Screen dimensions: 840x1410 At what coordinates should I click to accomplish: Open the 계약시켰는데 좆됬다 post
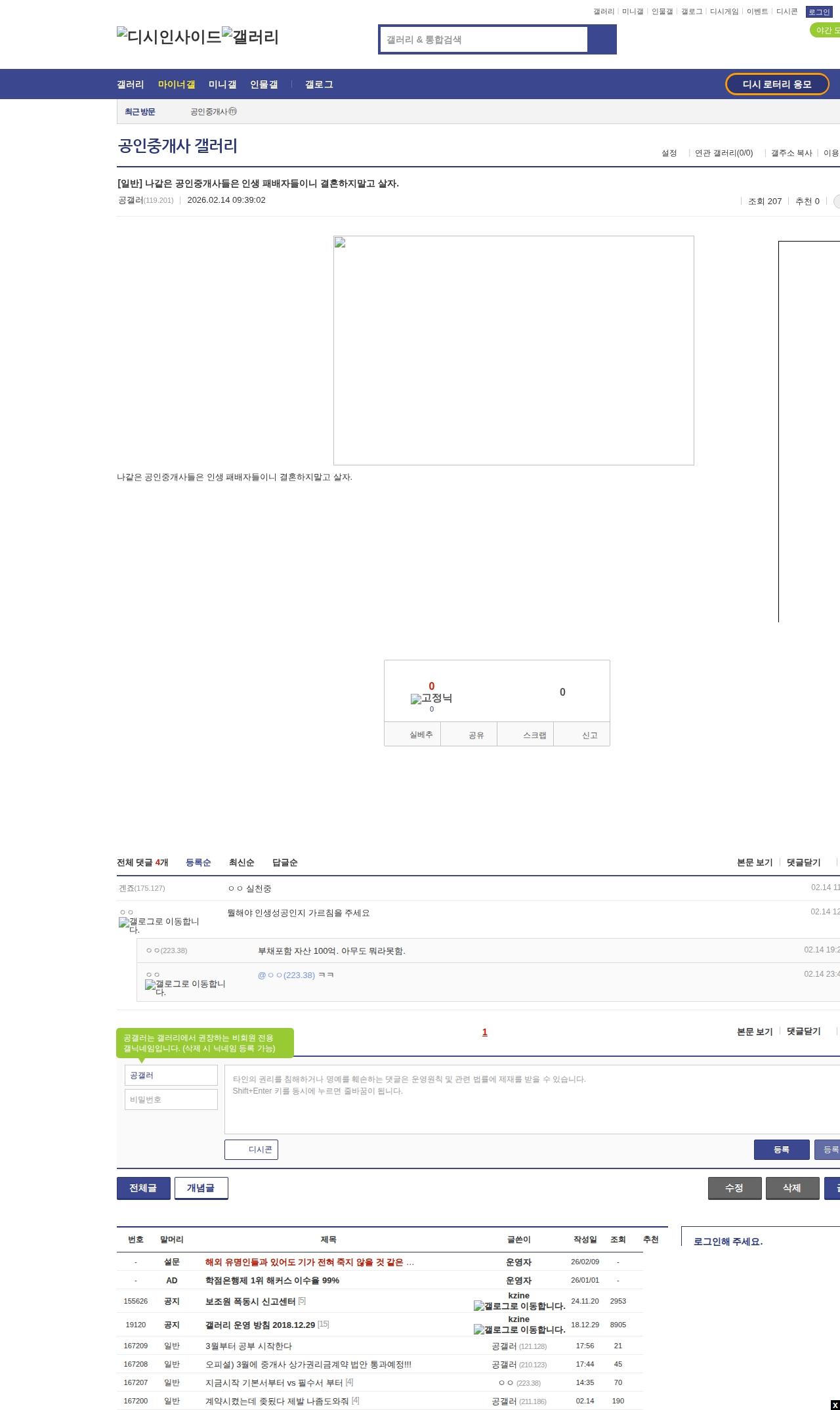[x=277, y=1401]
